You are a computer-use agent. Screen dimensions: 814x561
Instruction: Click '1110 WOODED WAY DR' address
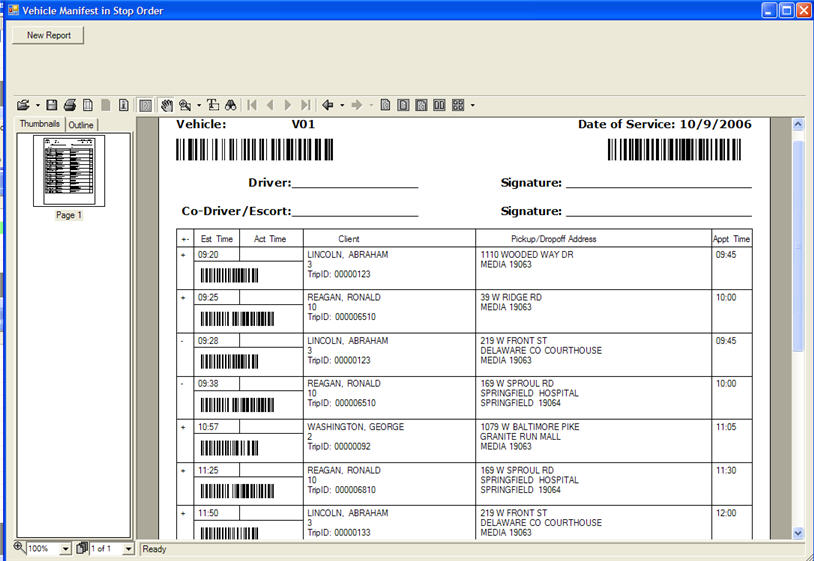click(x=527, y=255)
